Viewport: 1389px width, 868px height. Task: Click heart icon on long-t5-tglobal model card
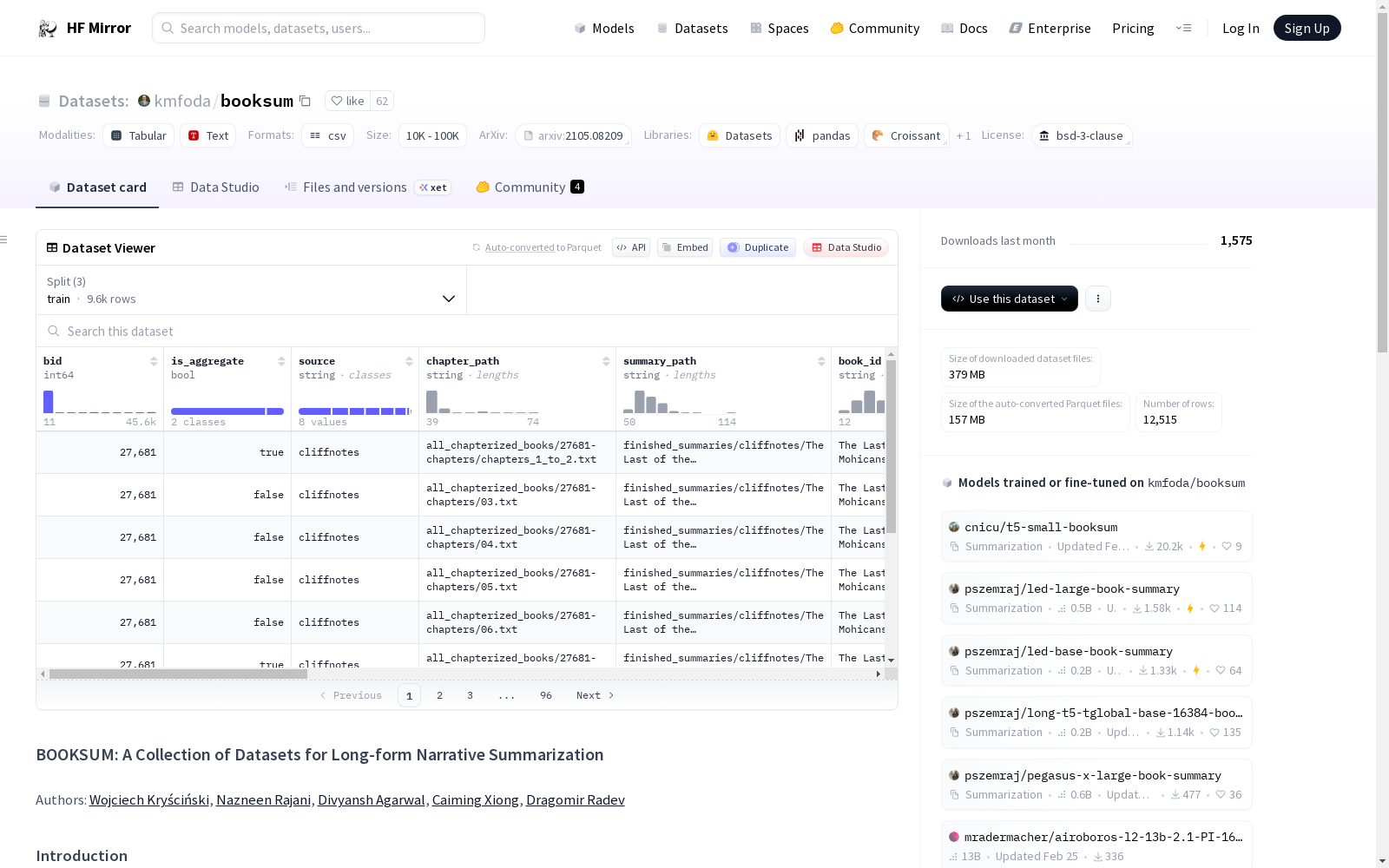[x=1215, y=733]
